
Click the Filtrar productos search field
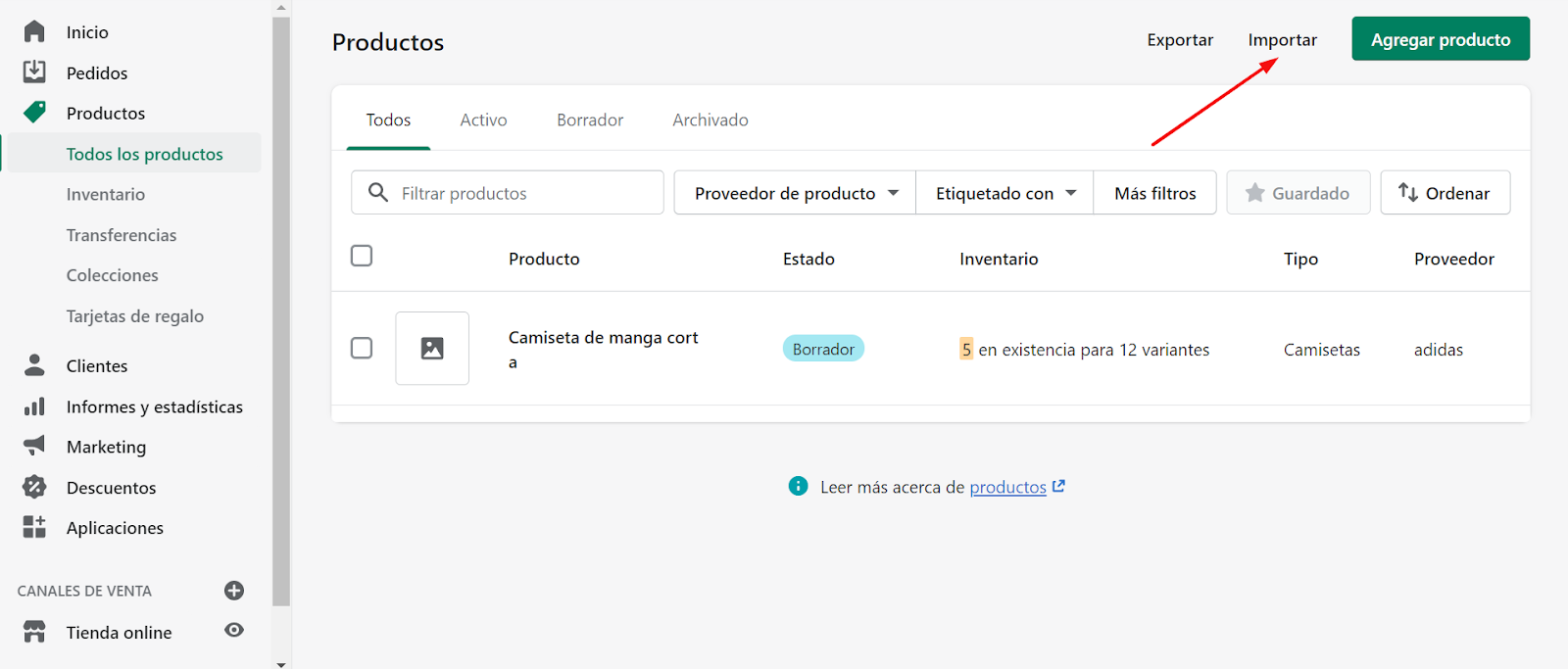pyautogui.click(x=508, y=193)
